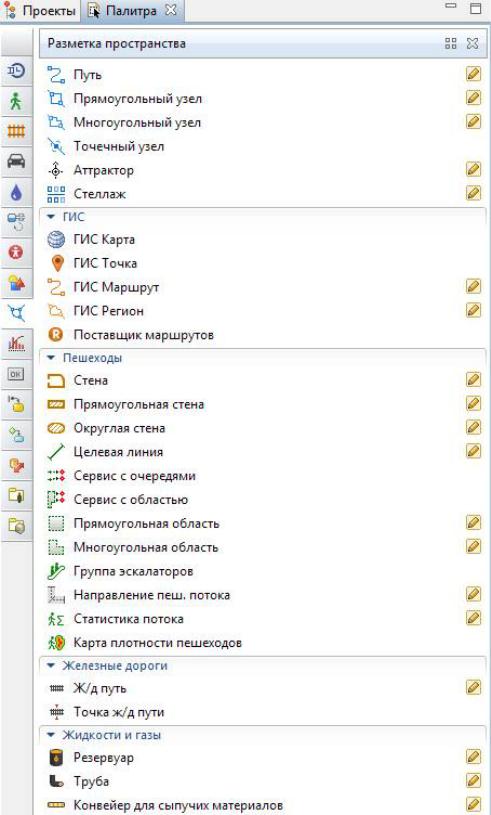Viewport: 491px width, 815px height.
Task: Change palette view mode grid icon
Action: [450, 44]
